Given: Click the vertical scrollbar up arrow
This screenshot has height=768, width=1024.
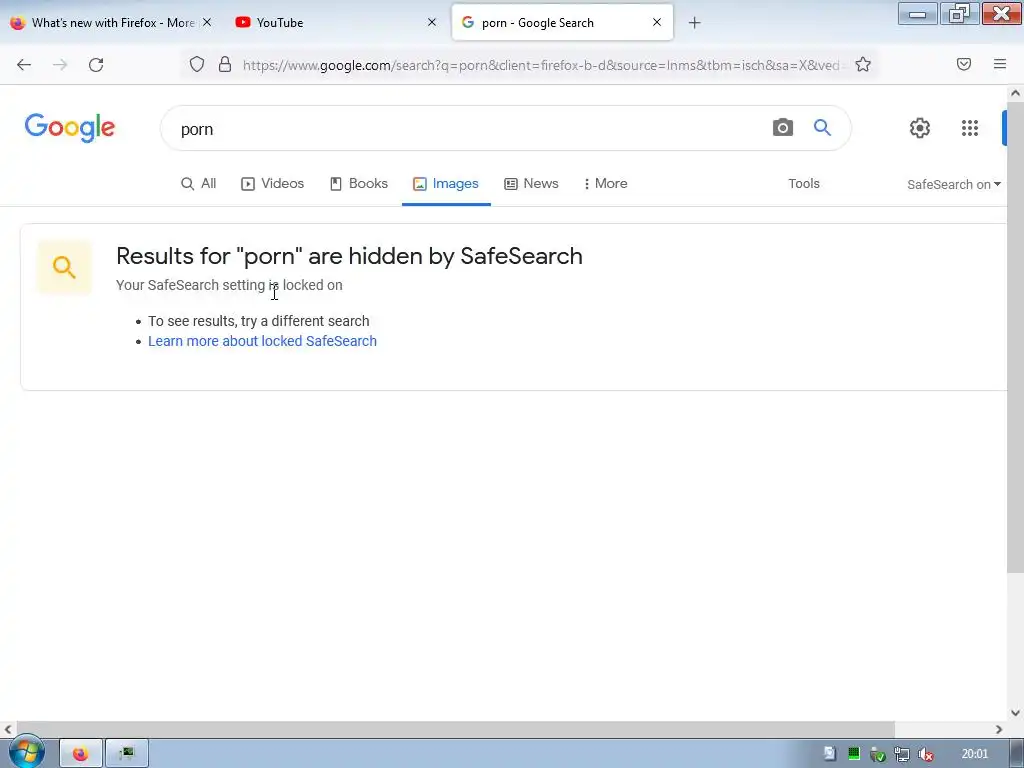Looking at the screenshot, I should (x=1015, y=93).
